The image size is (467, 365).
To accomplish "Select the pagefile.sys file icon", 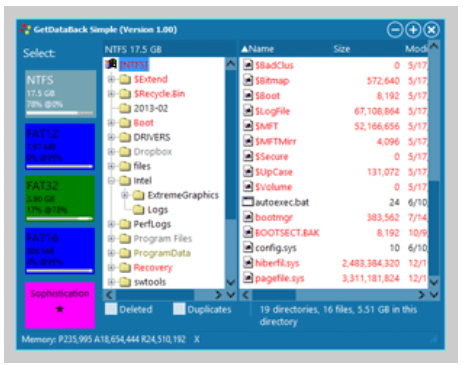I will pyautogui.click(x=248, y=278).
